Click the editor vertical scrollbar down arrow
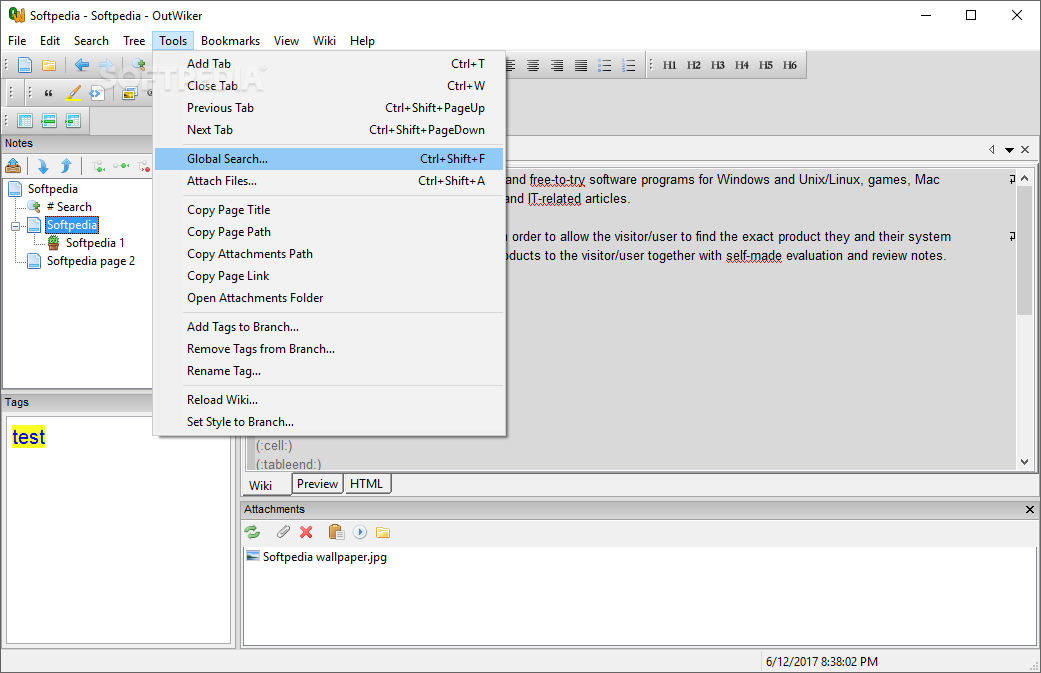The width and height of the screenshot is (1041, 673). pos(1024,462)
